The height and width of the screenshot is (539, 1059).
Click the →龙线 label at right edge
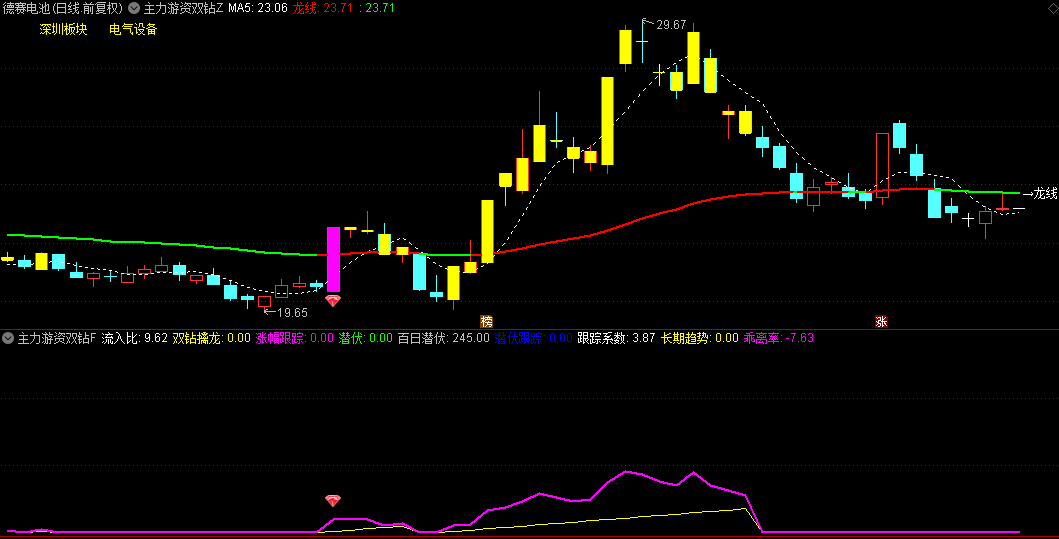tap(1040, 194)
